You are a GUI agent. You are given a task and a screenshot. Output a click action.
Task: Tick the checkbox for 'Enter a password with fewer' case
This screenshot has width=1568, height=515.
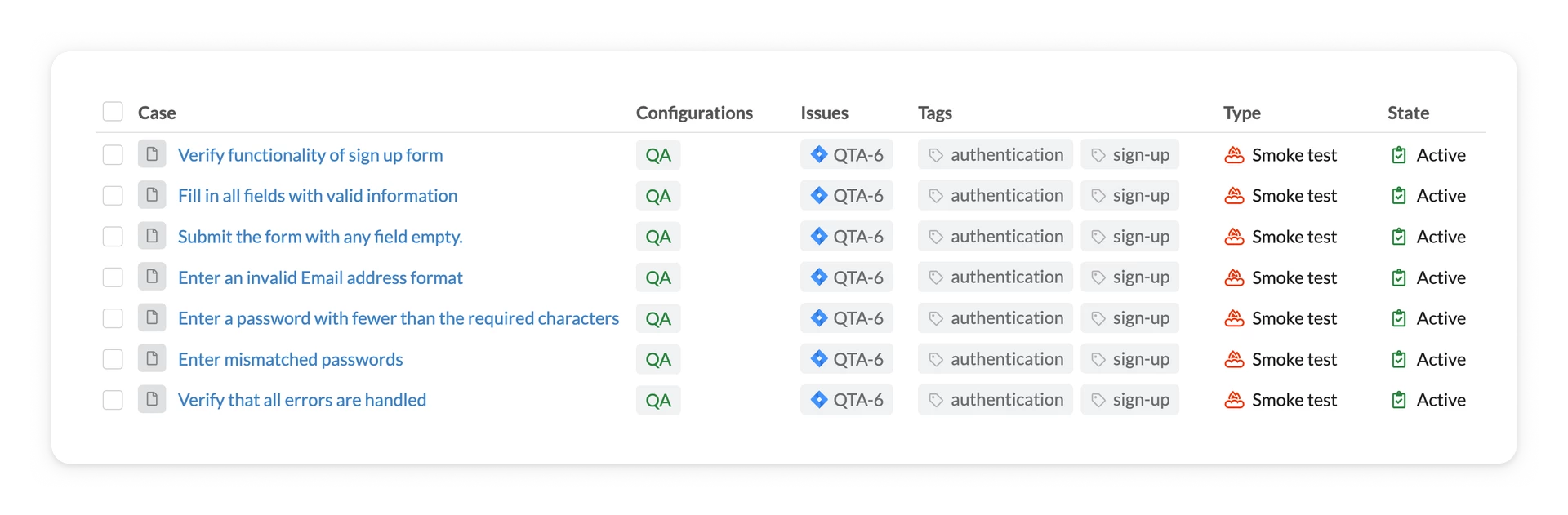[x=113, y=318]
